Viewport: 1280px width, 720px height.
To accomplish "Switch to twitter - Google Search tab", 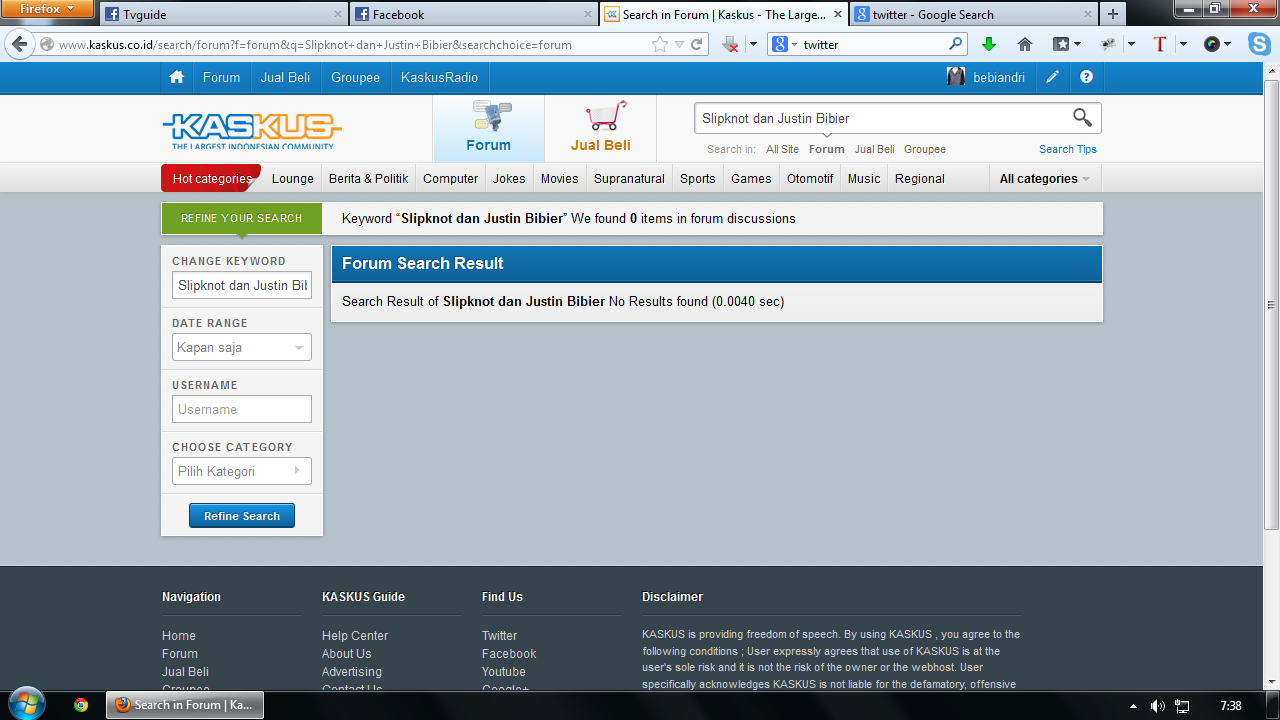I will point(973,14).
